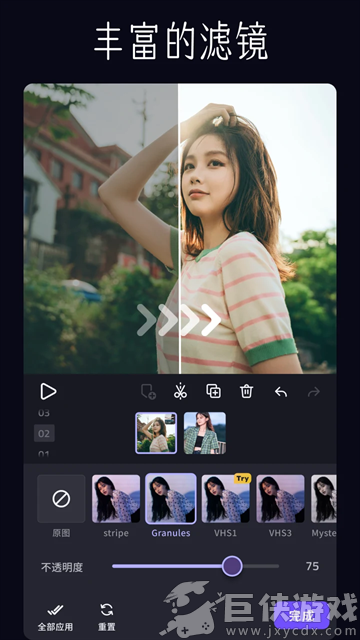The height and width of the screenshot is (640, 360).
Task: Tap 全部应用 apply-to-all button
Action: tap(55, 617)
